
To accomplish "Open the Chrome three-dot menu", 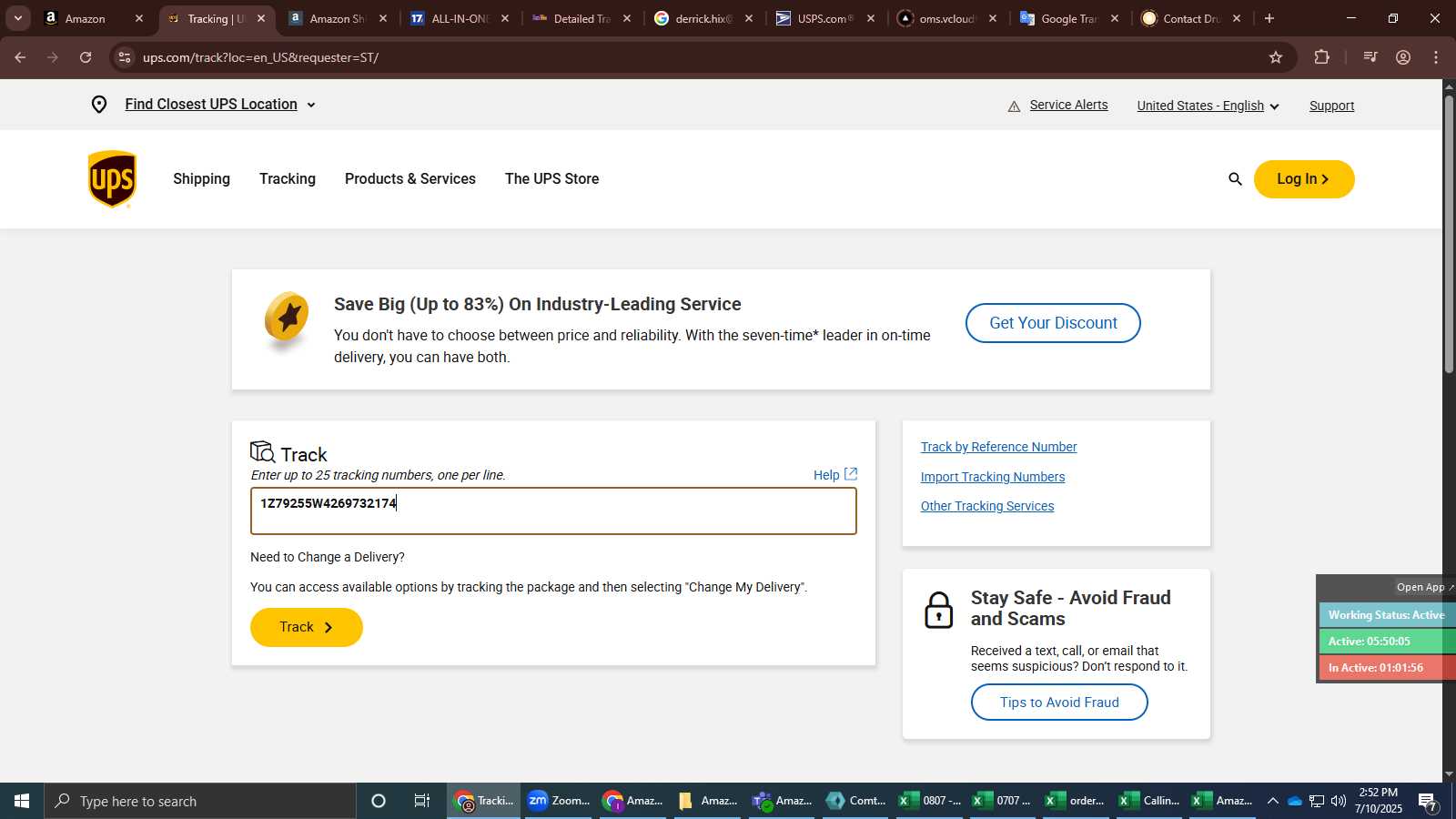I will [1436, 57].
